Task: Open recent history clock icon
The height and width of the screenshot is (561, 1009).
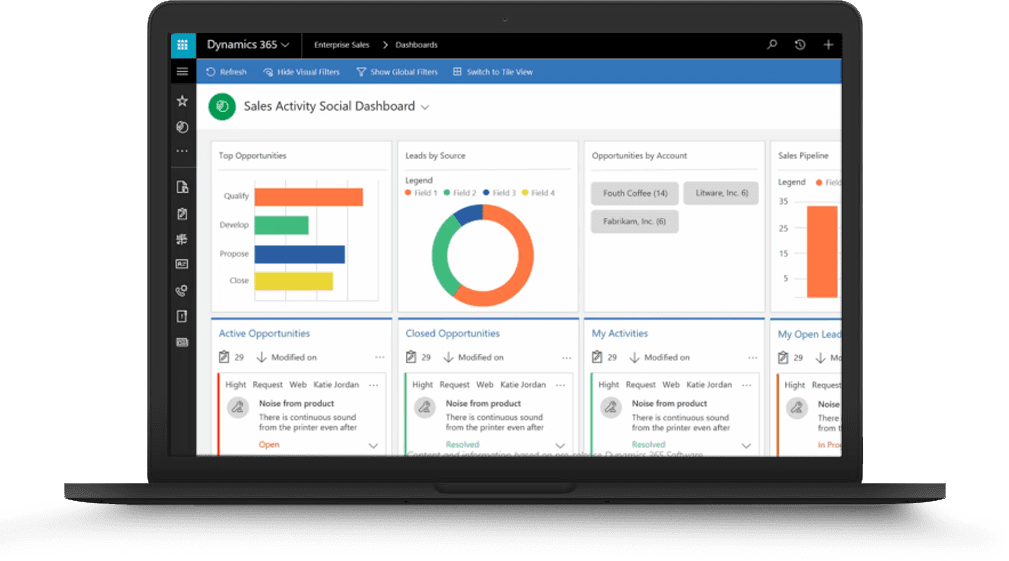Action: [x=800, y=44]
